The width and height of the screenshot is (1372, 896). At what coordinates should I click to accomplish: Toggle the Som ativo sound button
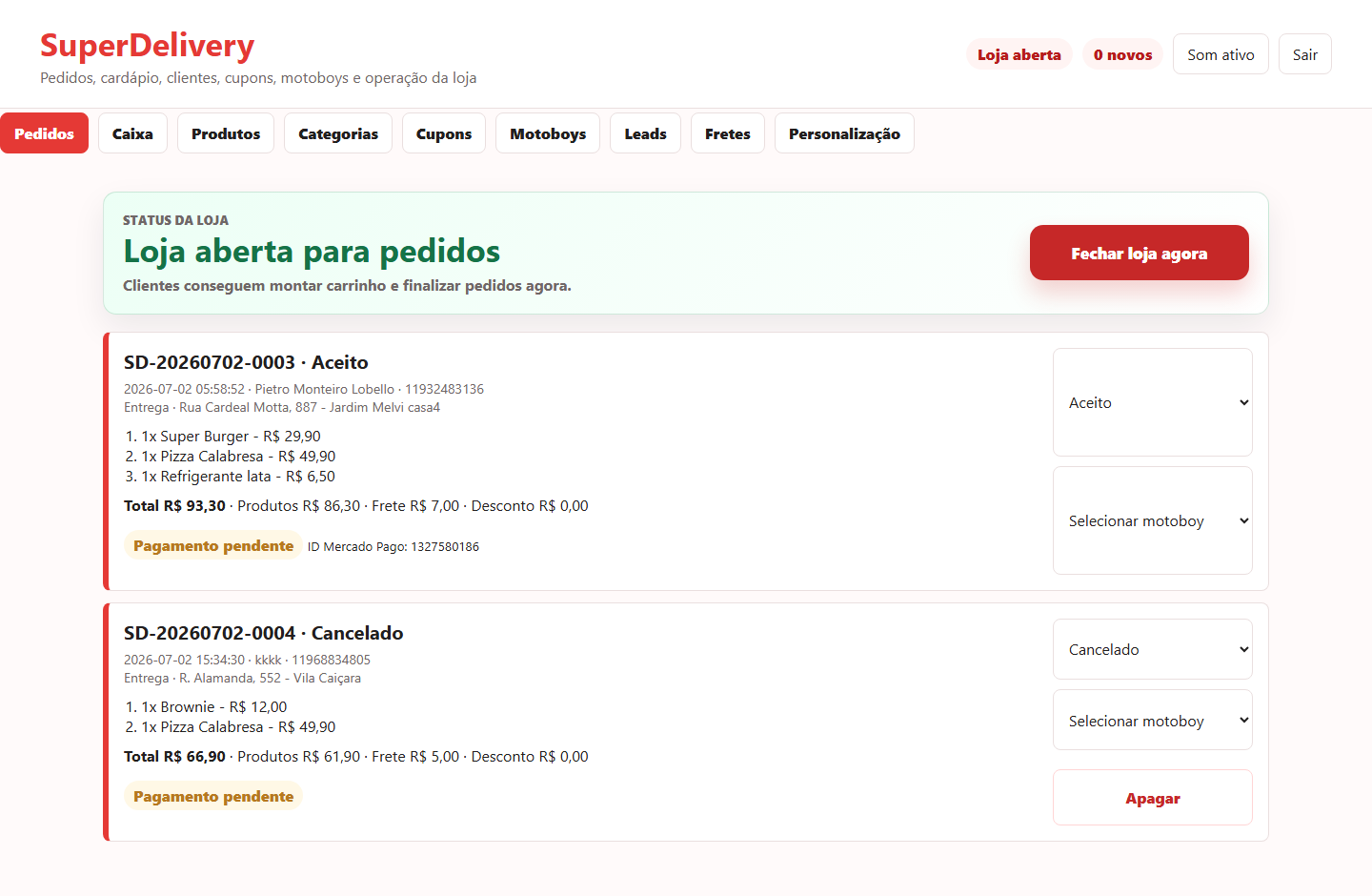click(1221, 54)
